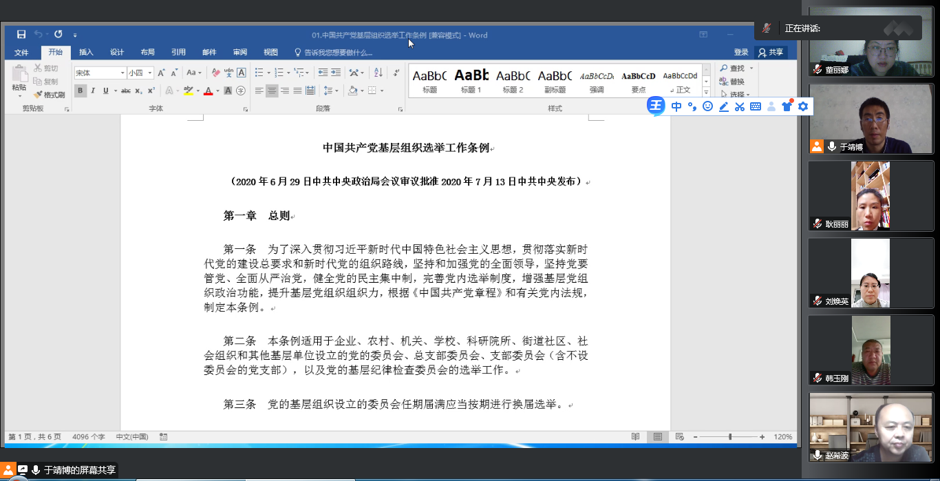Click the Share button
The image size is (942, 481).
click(771, 52)
